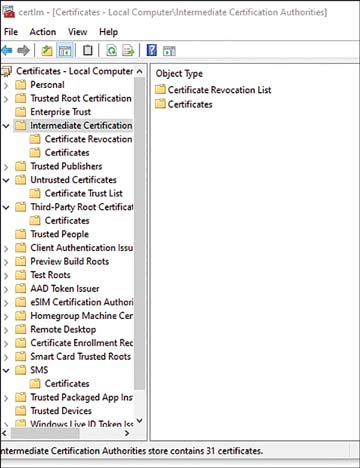
Task: Click the Certificates - Local Computer root node icon
Action: 6,71
